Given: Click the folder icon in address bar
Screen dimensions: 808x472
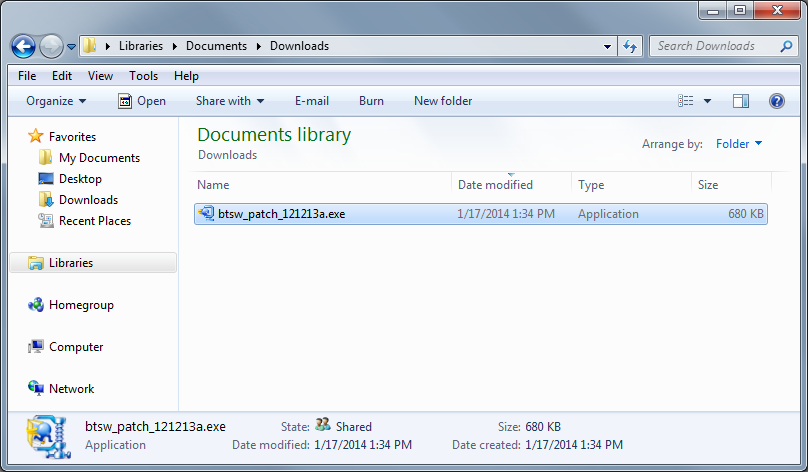Looking at the screenshot, I should coord(90,46).
